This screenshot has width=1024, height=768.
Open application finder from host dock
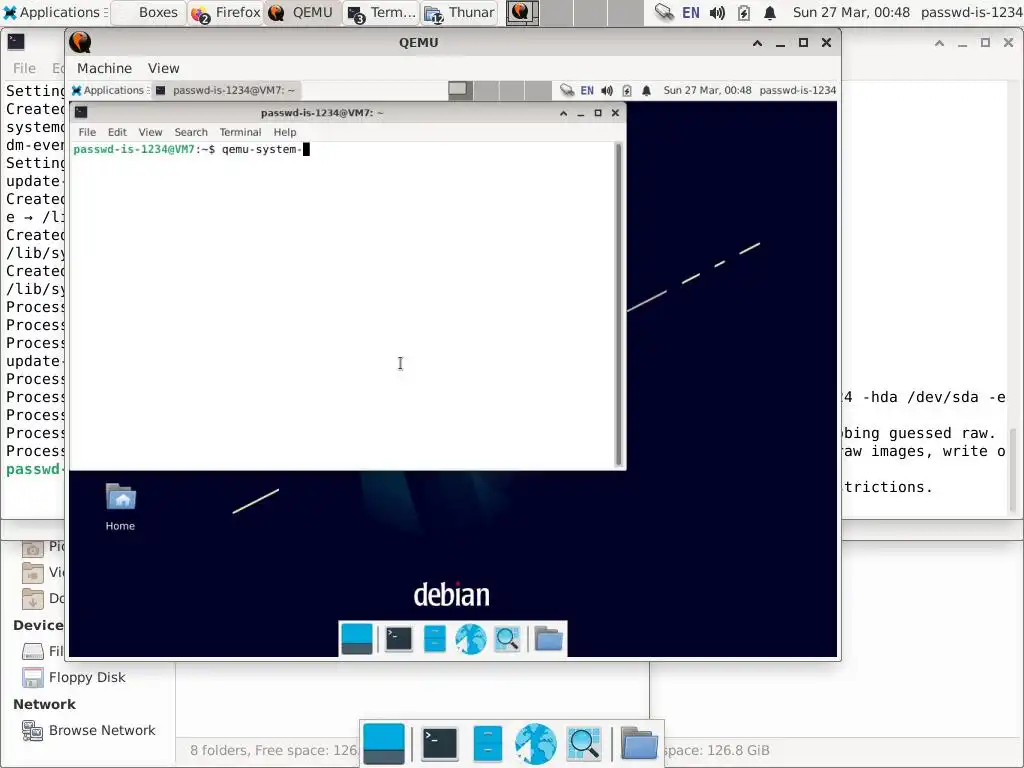584,743
